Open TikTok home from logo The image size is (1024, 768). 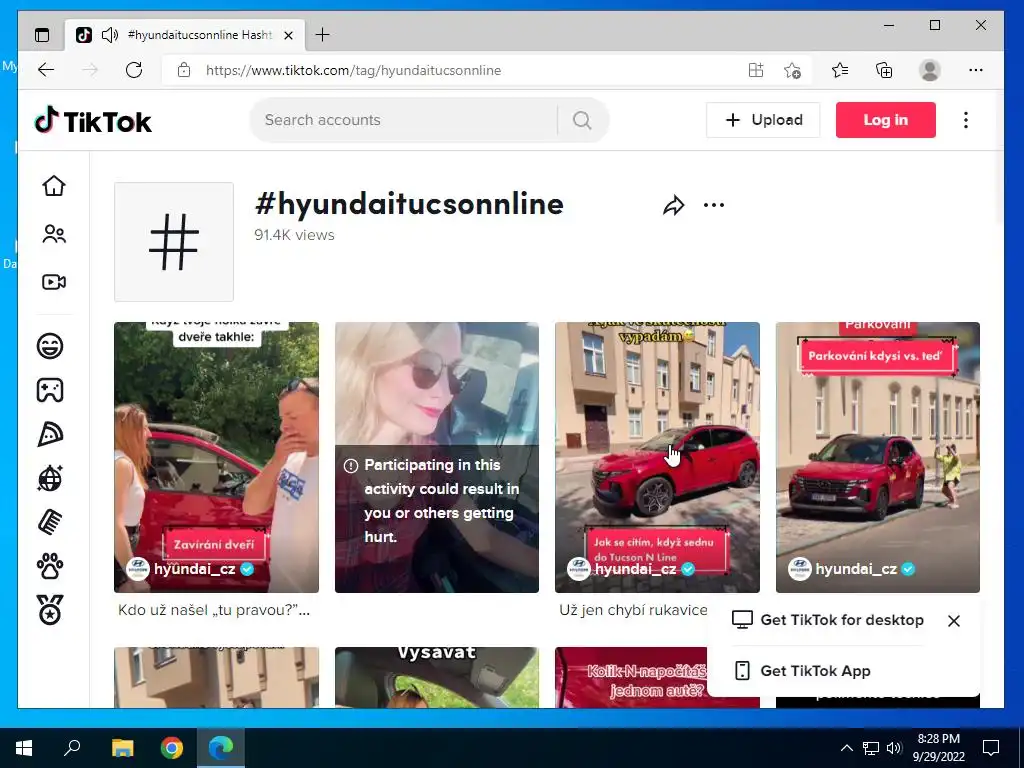tap(93, 121)
